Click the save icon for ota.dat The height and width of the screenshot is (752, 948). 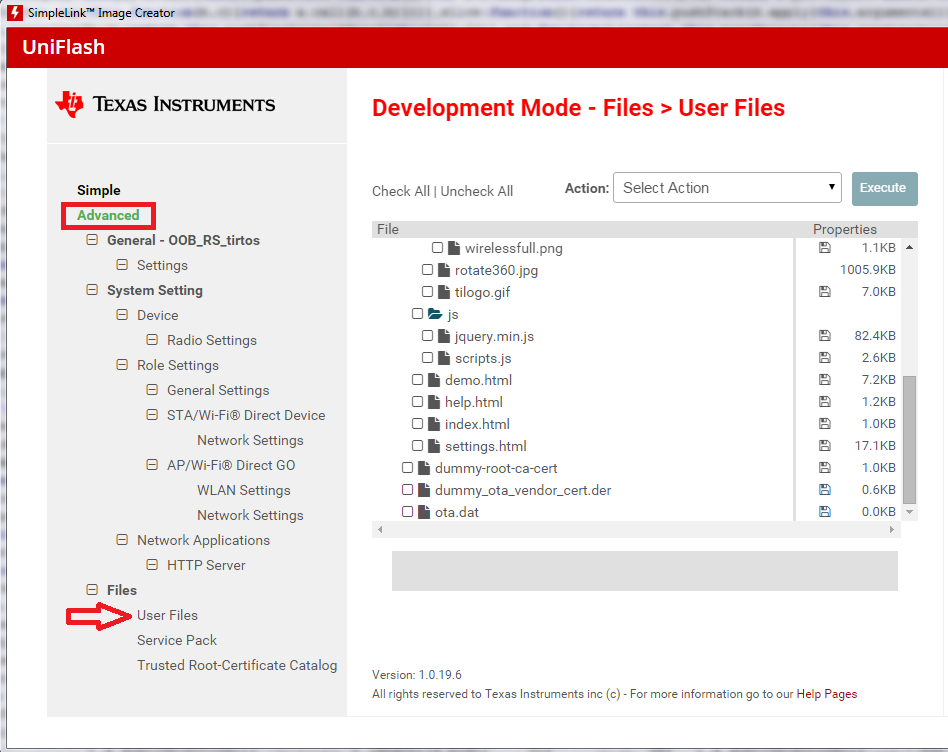(825, 512)
